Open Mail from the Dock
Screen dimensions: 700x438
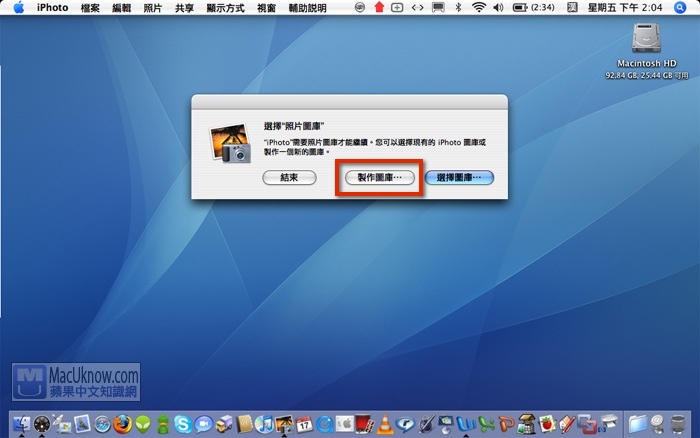tap(82, 423)
